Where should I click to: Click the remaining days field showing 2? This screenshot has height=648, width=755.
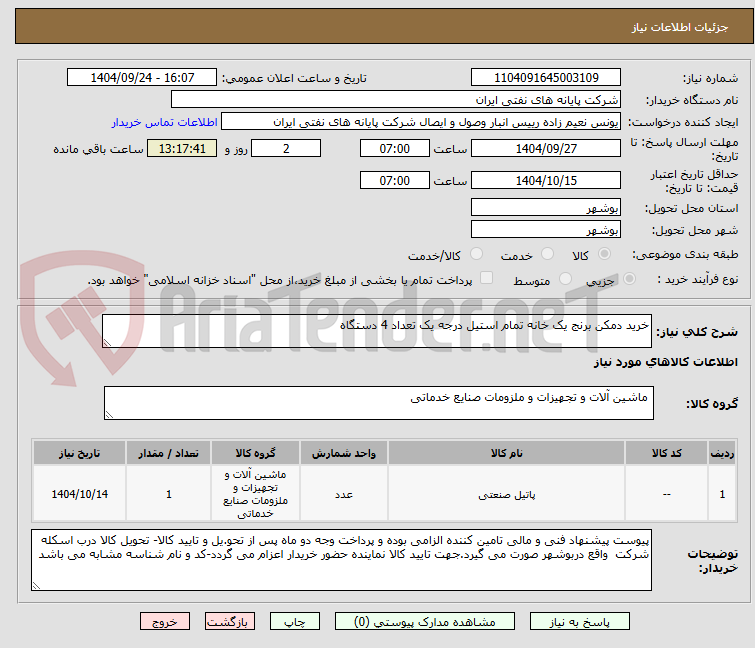(x=286, y=148)
